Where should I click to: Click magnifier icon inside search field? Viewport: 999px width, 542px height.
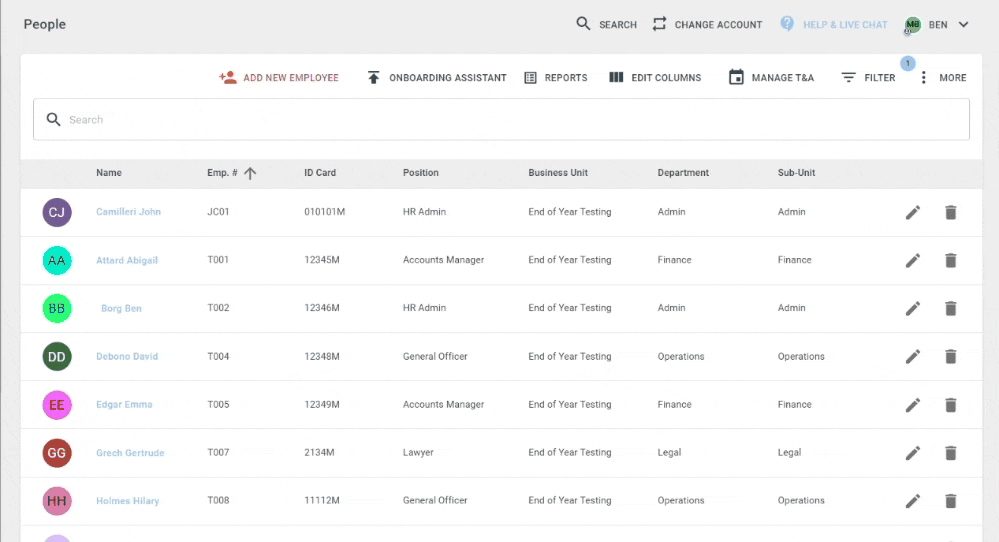tap(54, 119)
